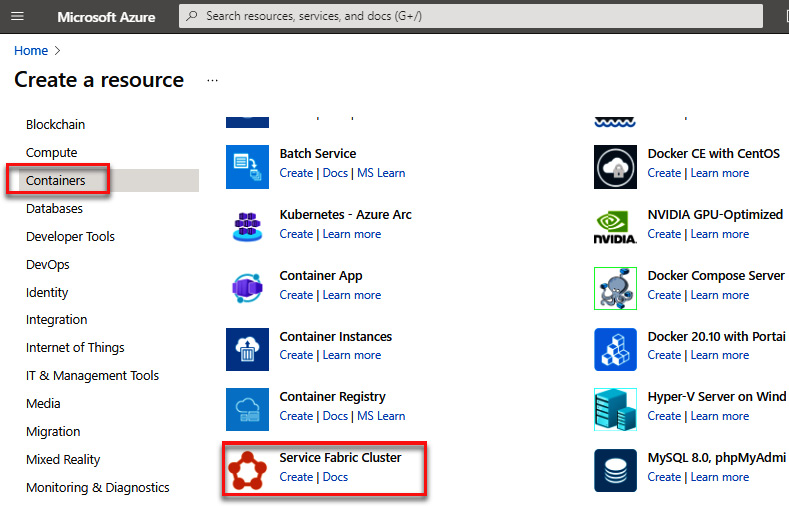
Task: Click Create under Batch Service
Action: (296, 173)
